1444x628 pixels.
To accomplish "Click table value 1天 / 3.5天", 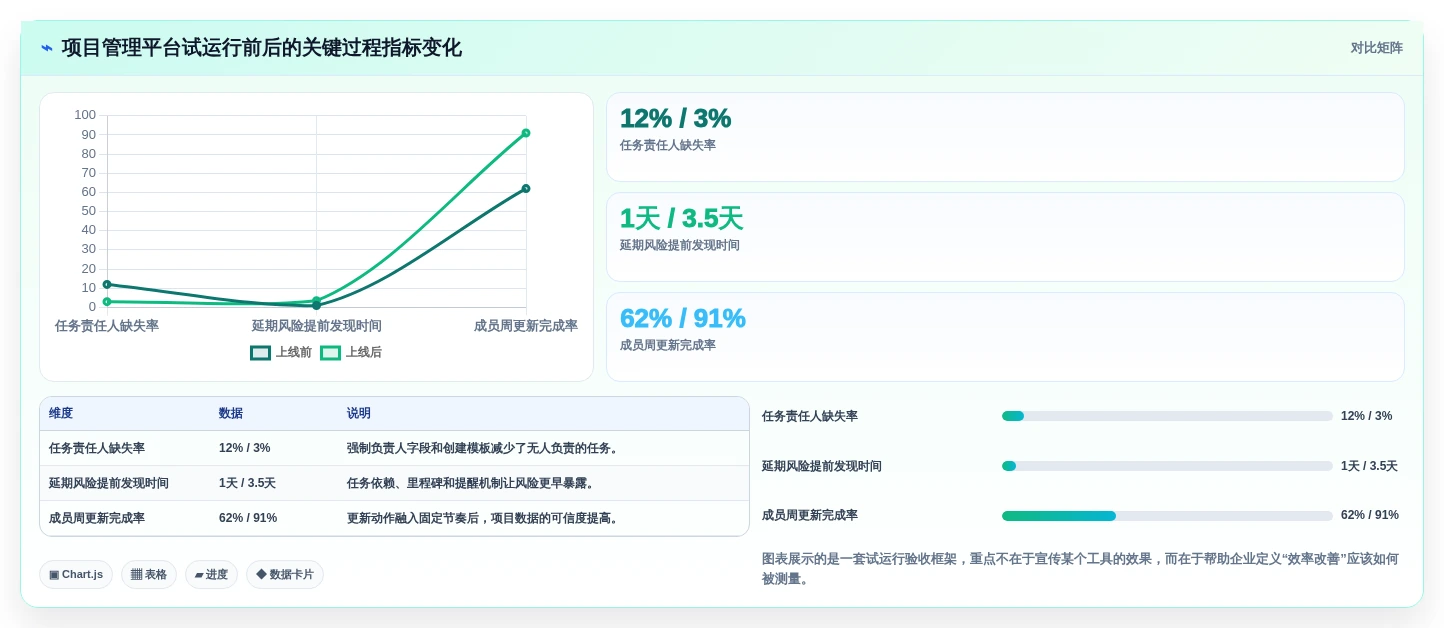I will point(248,483).
